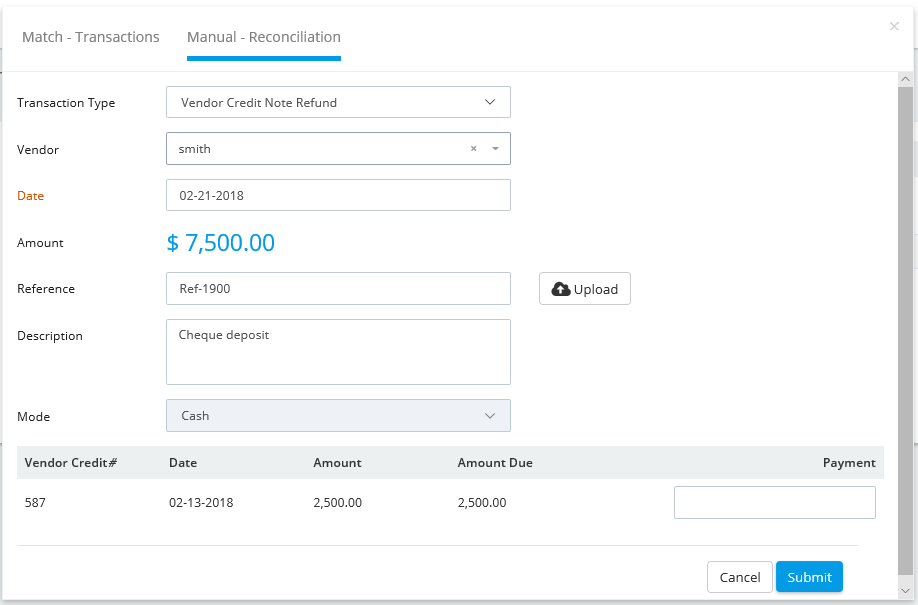918x605 pixels.
Task: Click scrollbar down arrow
Action: [x=905, y=590]
